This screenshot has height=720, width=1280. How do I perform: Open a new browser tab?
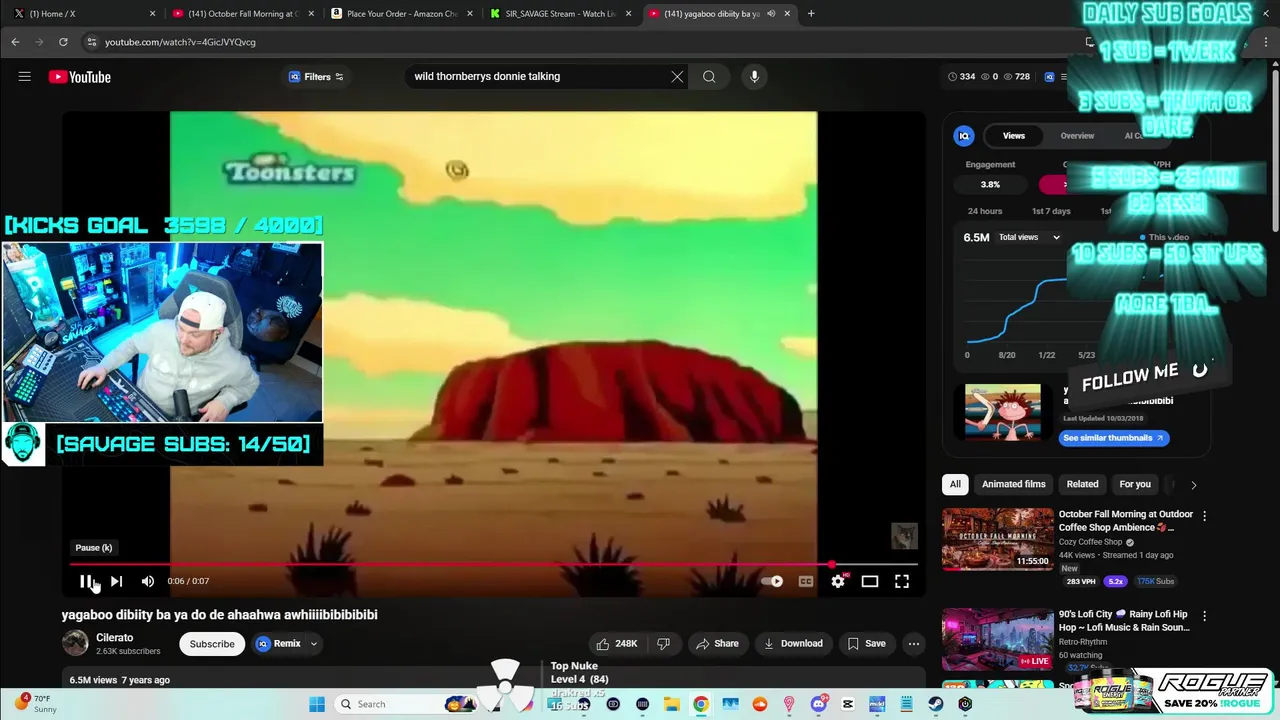(811, 14)
